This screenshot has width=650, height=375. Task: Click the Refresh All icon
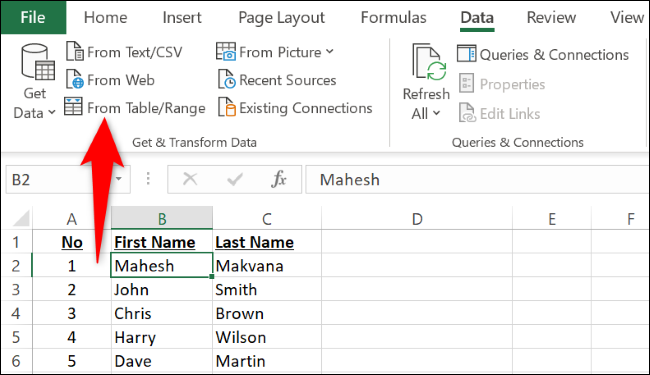[429, 62]
